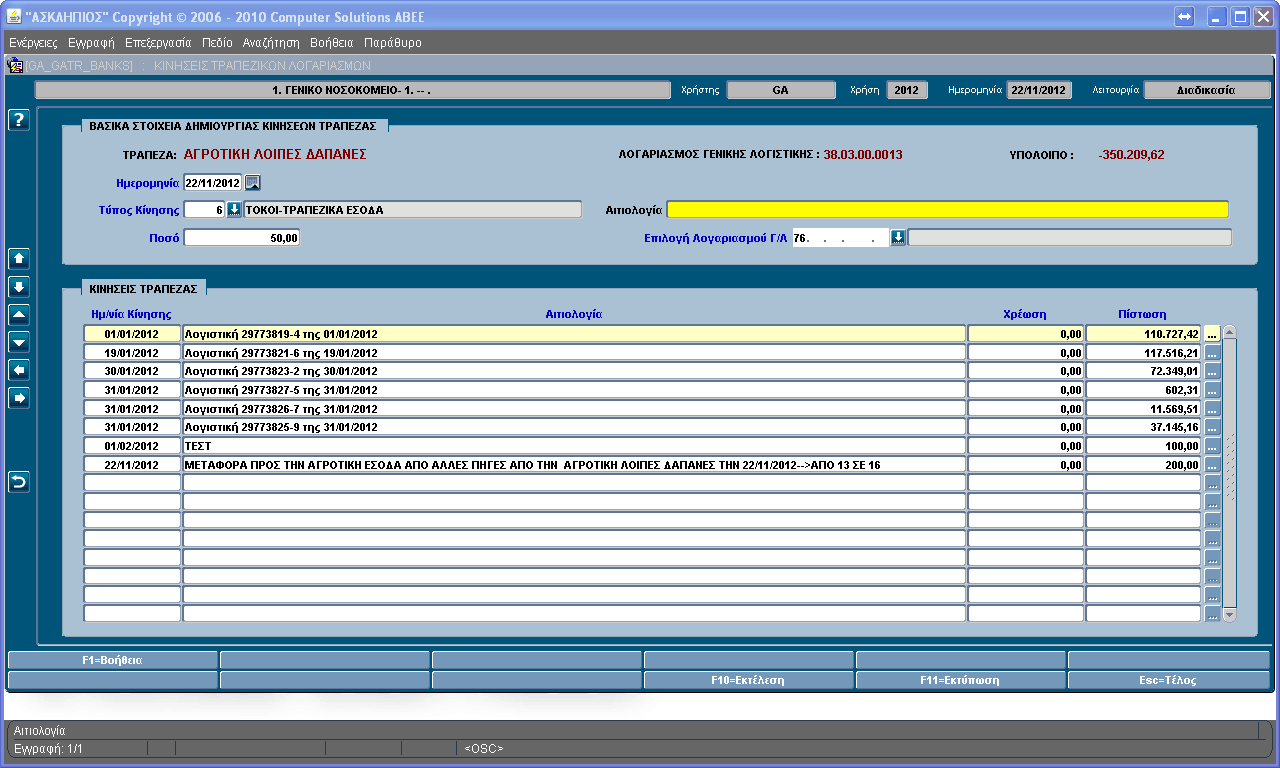This screenshot has height=768, width=1280.
Task: Open the Επεξεργασία menu
Action: click(158, 43)
